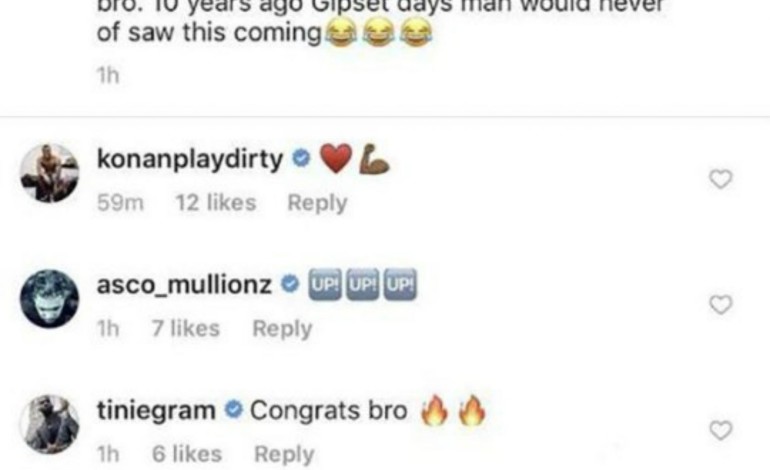Image resolution: width=770 pixels, height=470 pixels.
Task: Reply to tiniegram's Congrats bro comment
Action: [x=284, y=454]
